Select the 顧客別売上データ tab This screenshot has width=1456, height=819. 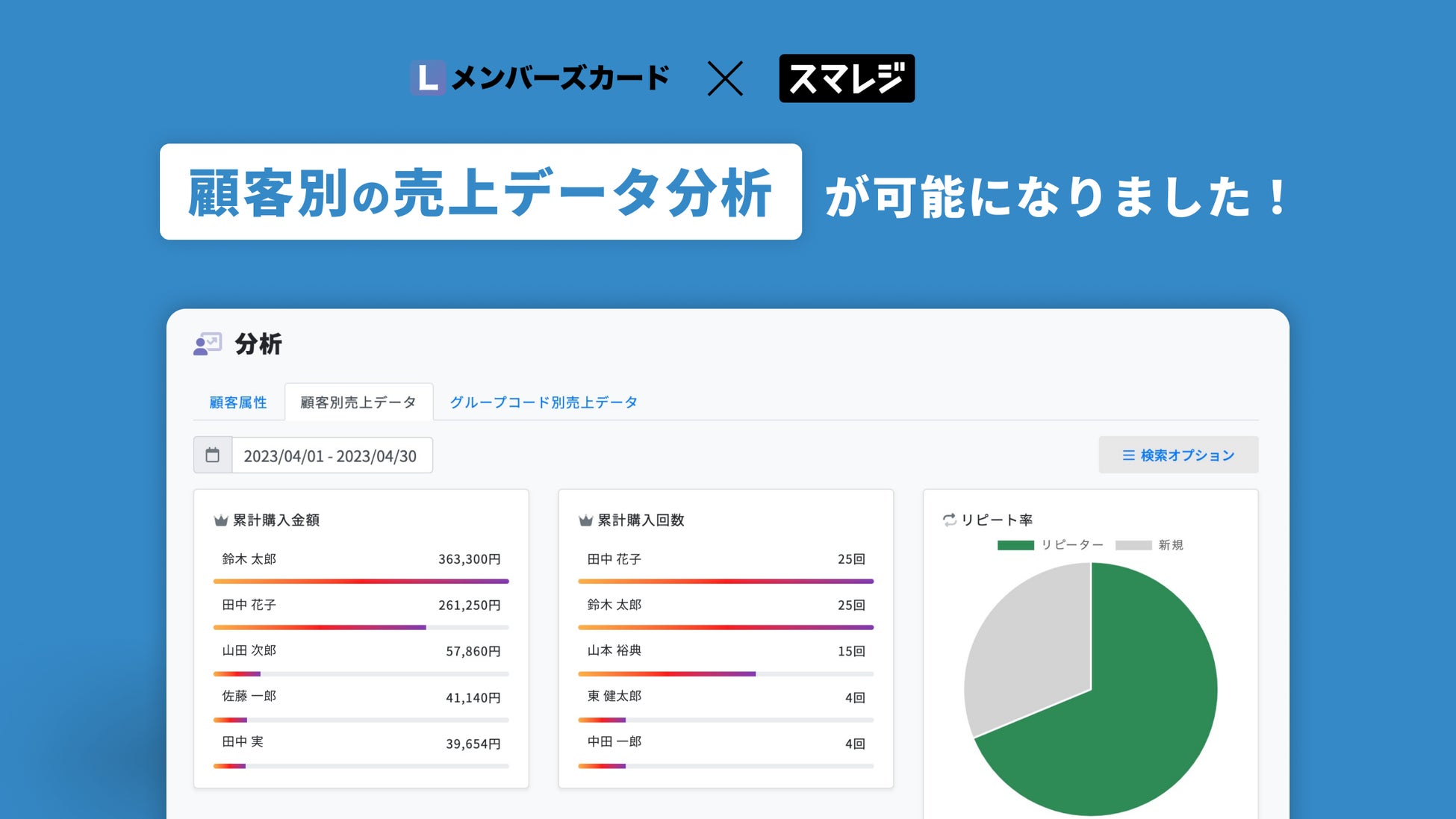click(358, 402)
